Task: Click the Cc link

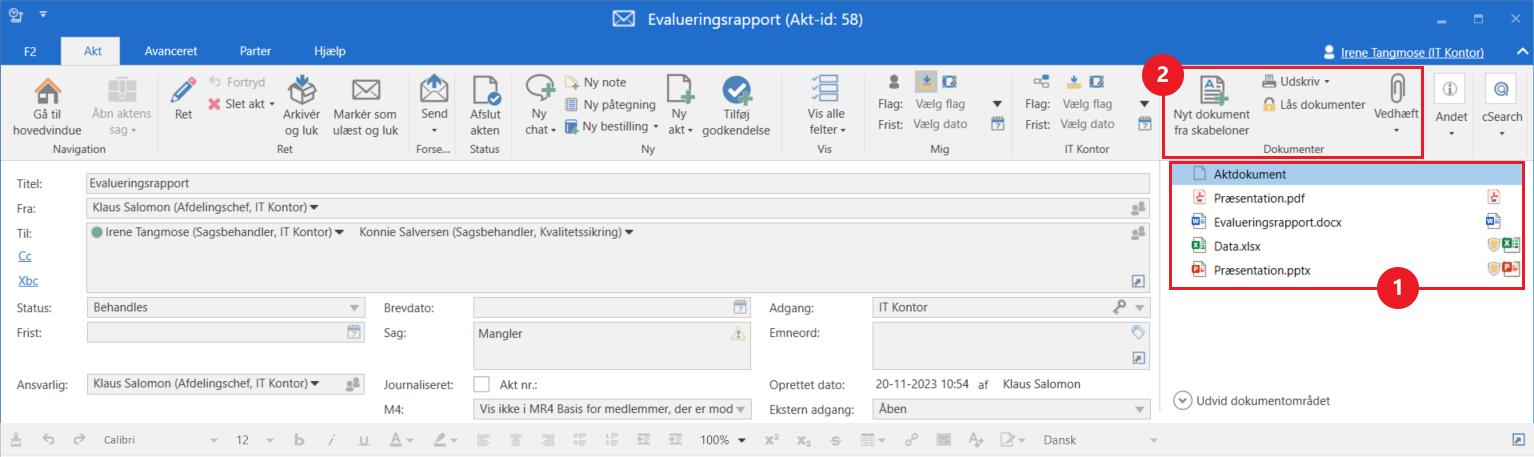Action: pos(25,256)
